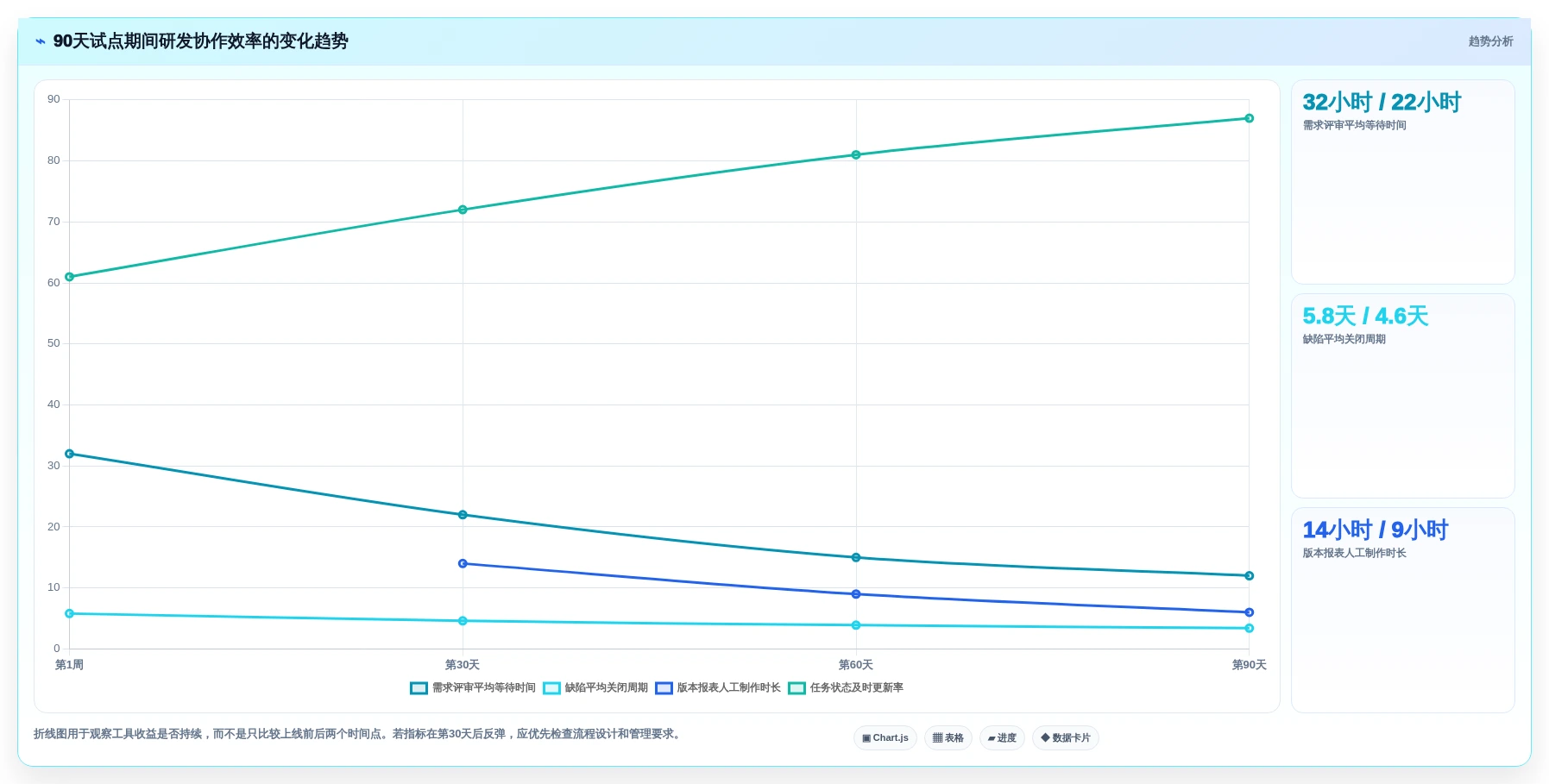This screenshot has width=1549, height=784.
Task: Click the 需求评审平均等待时间 point at 第1周
Action: [70, 454]
